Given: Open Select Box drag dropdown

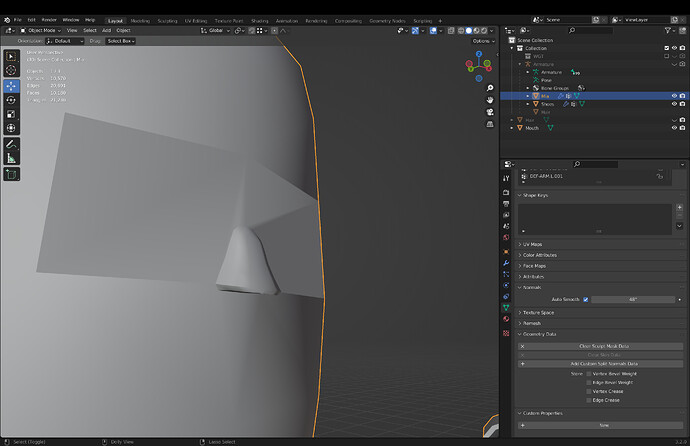Looking at the screenshot, I should [x=121, y=41].
